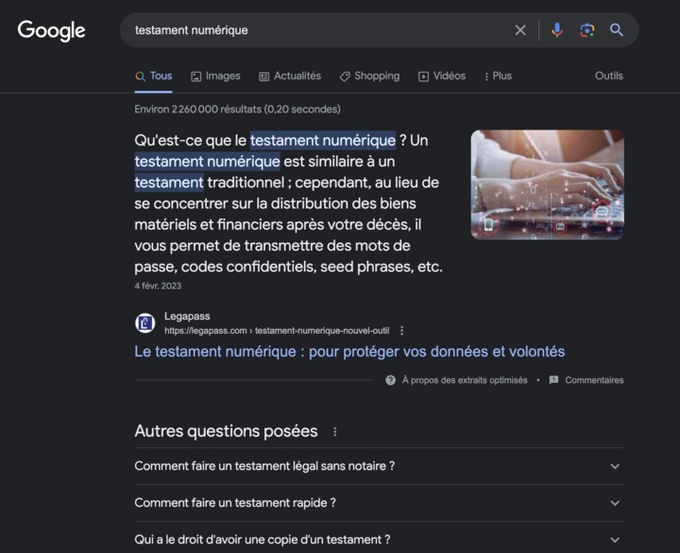Switch to the Actualités tab
This screenshot has width=680, height=553.
[x=290, y=76]
